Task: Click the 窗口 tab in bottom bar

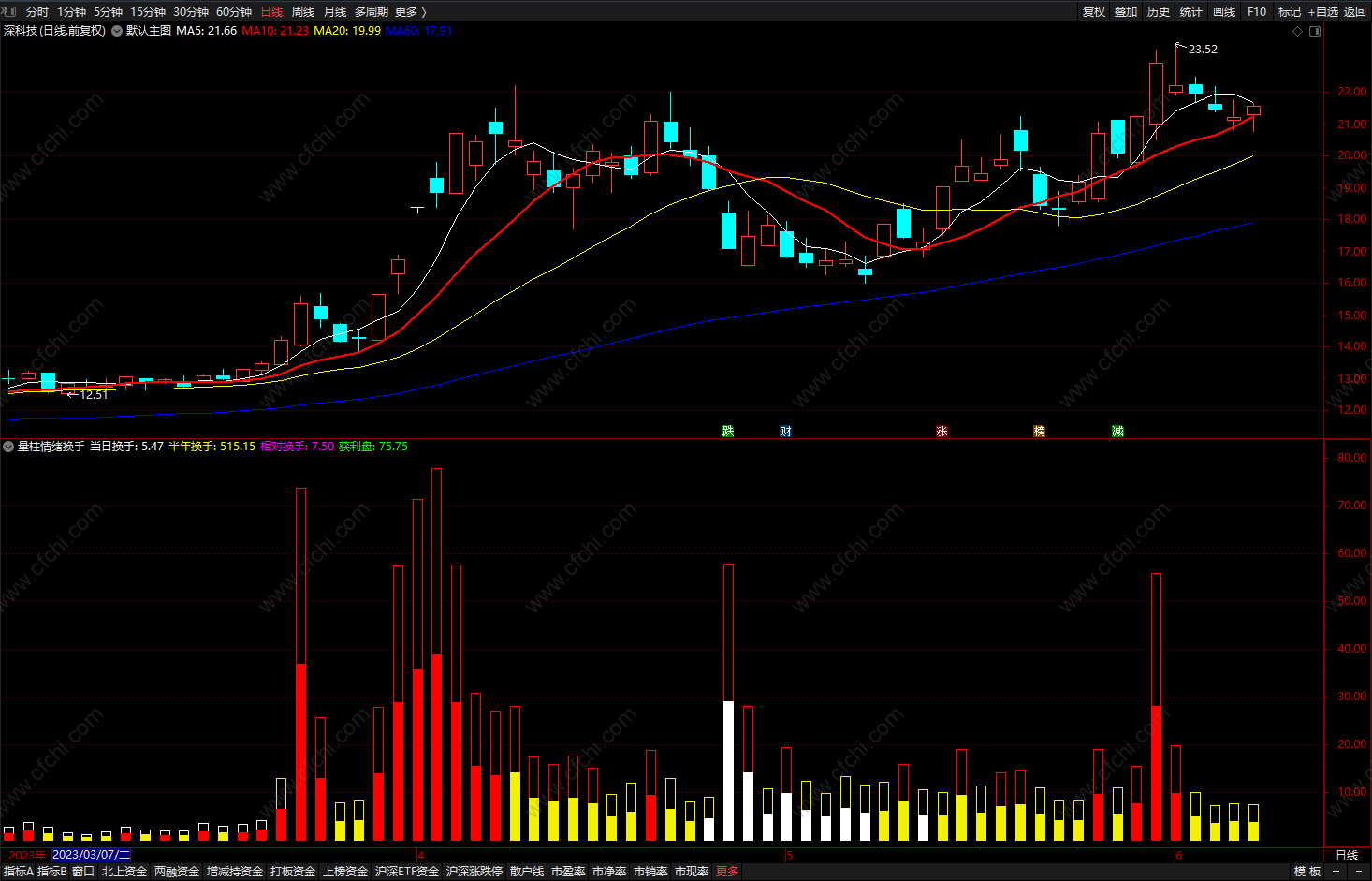Action: [x=83, y=872]
